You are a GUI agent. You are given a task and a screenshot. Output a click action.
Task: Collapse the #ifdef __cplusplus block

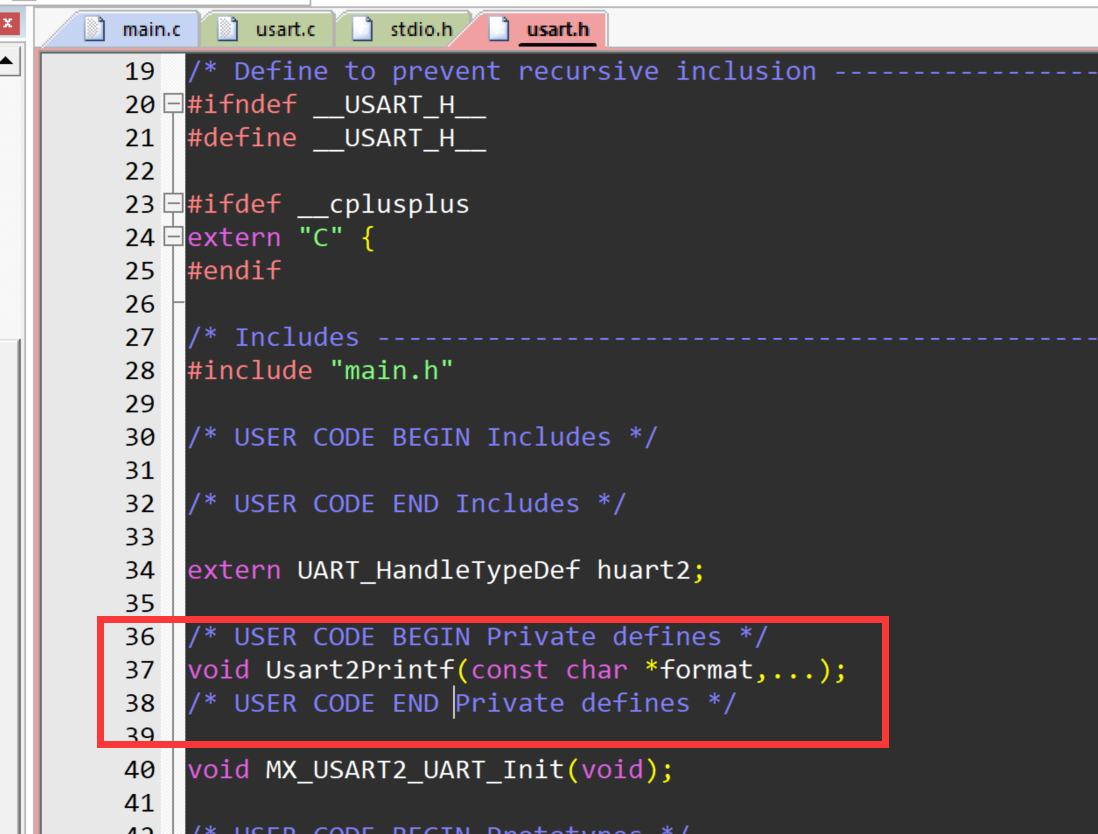(173, 203)
